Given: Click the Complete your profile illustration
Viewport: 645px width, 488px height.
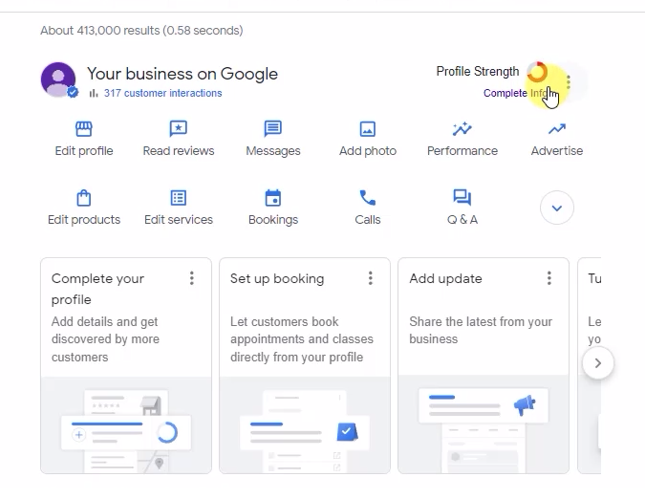Looking at the screenshot, I should pyautogui.click(x=126, y=425).
